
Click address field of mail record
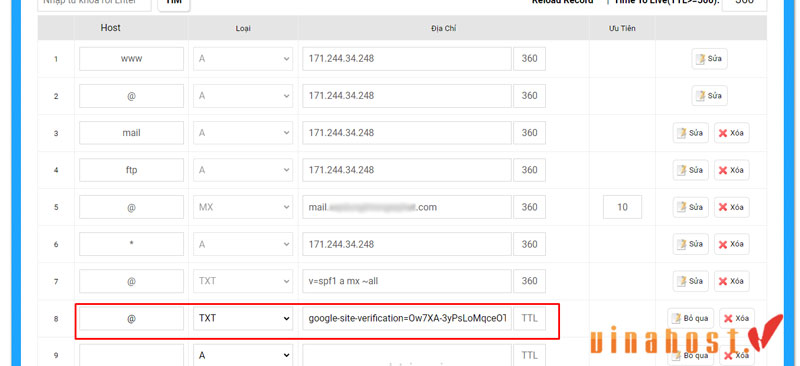pyautogui.click(x=407, y=133)
